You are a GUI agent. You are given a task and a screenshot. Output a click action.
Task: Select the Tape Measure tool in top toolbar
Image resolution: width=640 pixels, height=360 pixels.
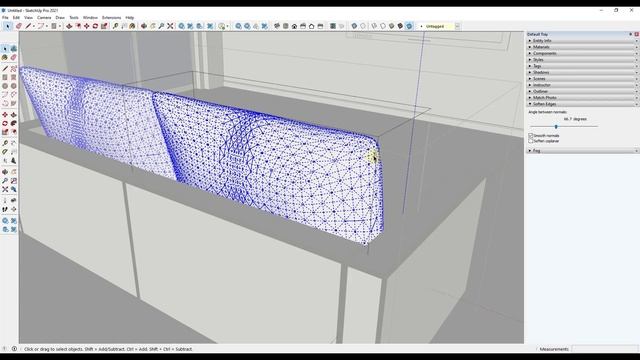pos(116,26)
